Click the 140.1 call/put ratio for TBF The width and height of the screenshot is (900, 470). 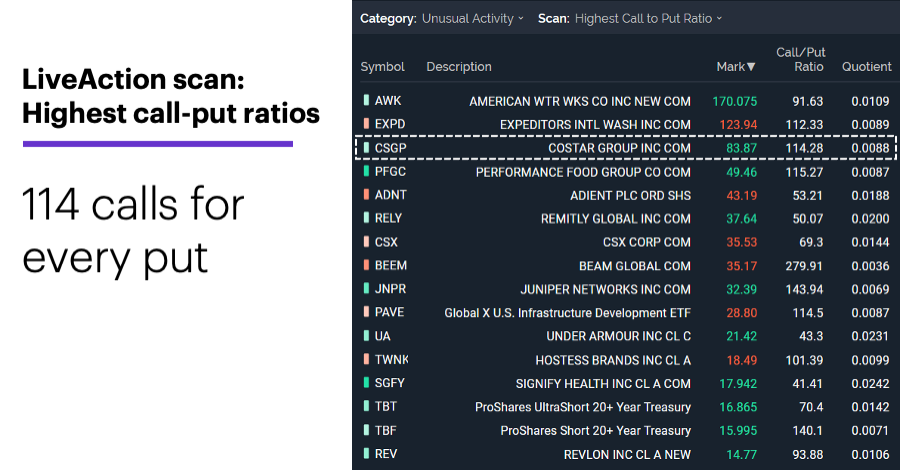pos(808,431)
